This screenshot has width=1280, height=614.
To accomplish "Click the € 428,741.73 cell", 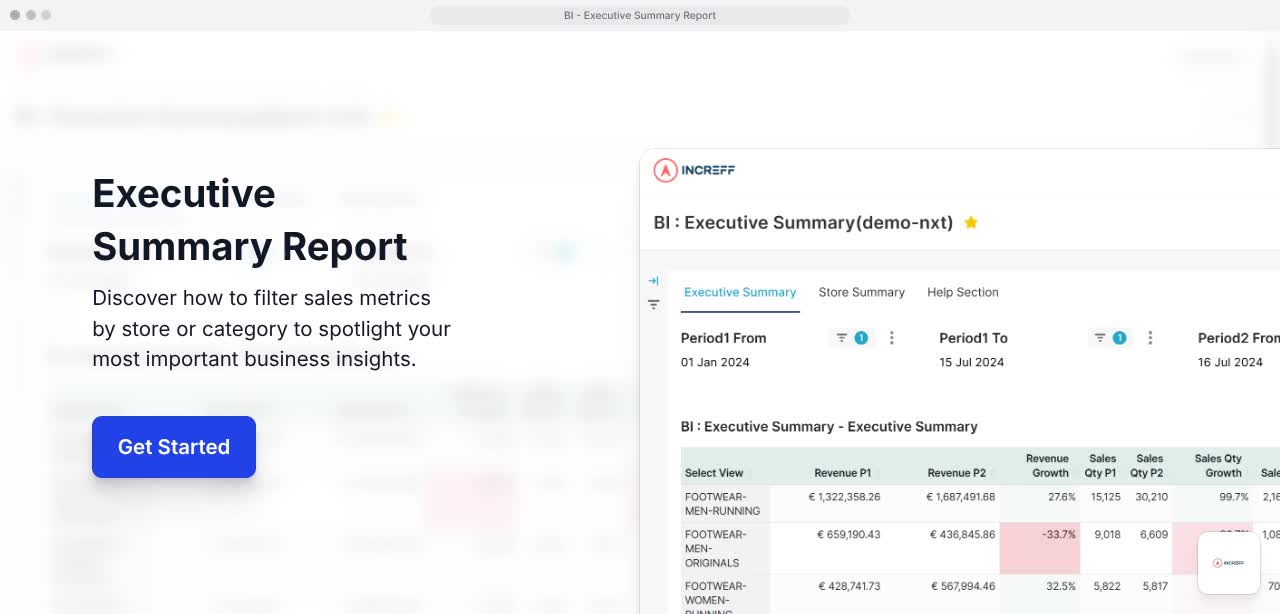I will (x=849, y=586).
